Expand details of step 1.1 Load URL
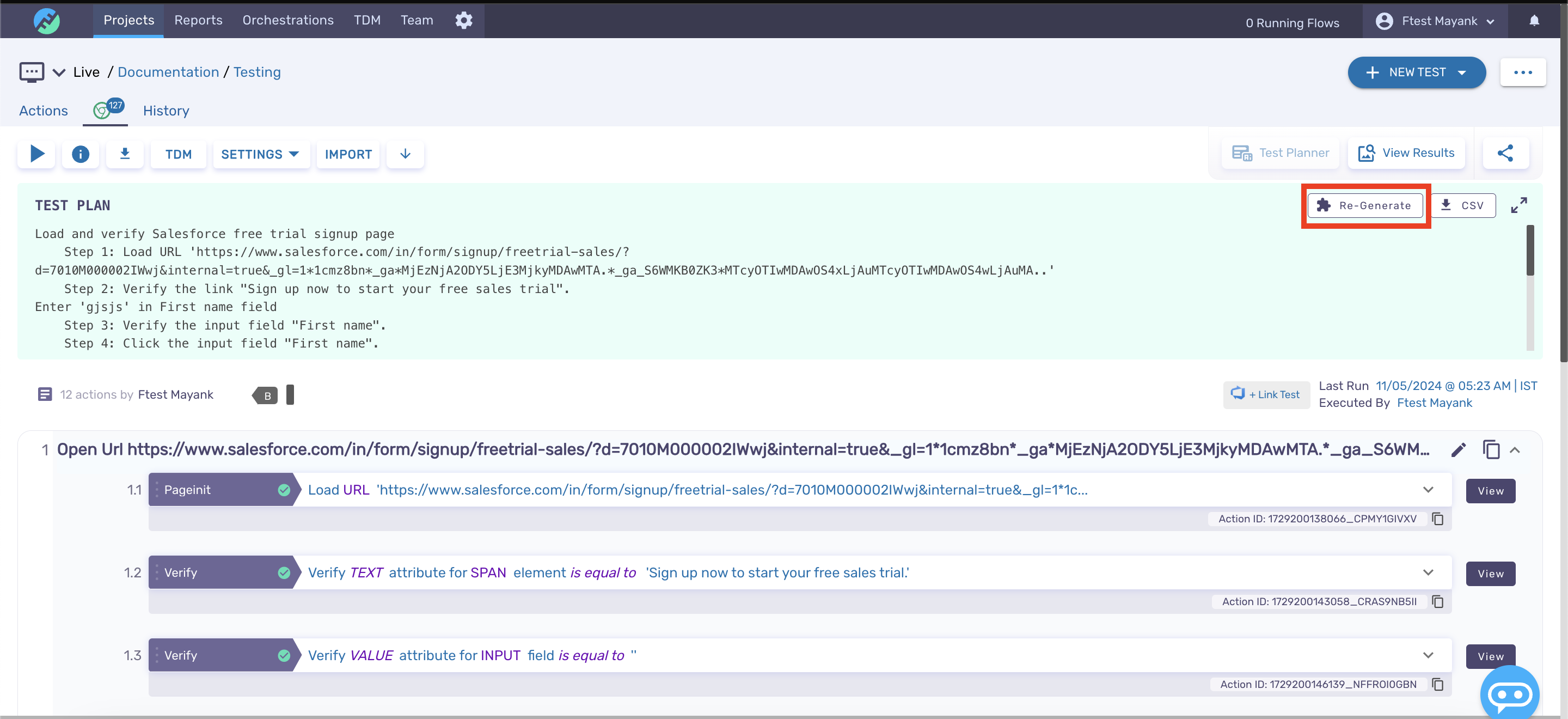 [x=1428, y=490]
